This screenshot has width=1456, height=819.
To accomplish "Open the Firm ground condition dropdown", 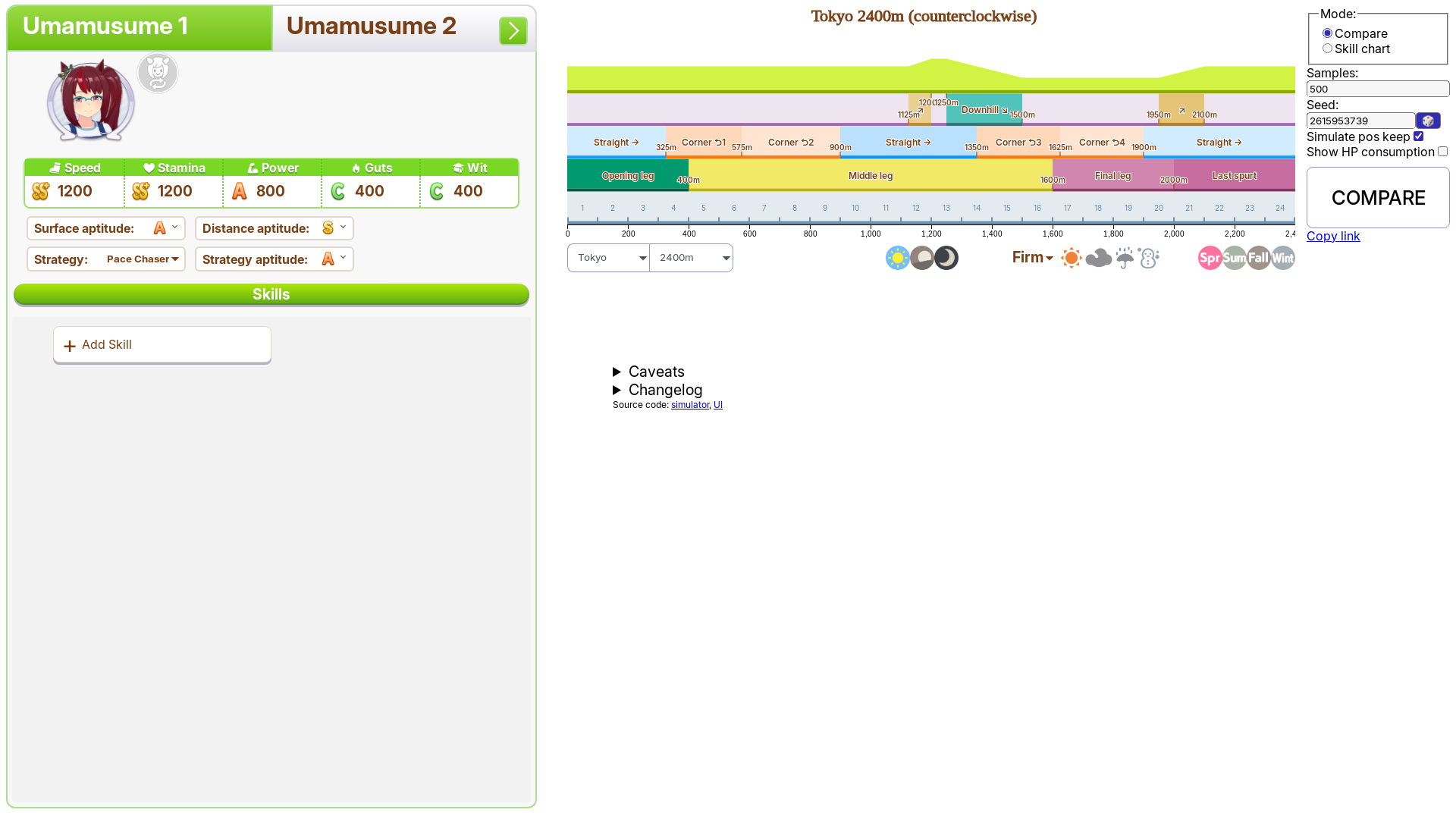I will pyautogui.click(x=1032, y=258).
